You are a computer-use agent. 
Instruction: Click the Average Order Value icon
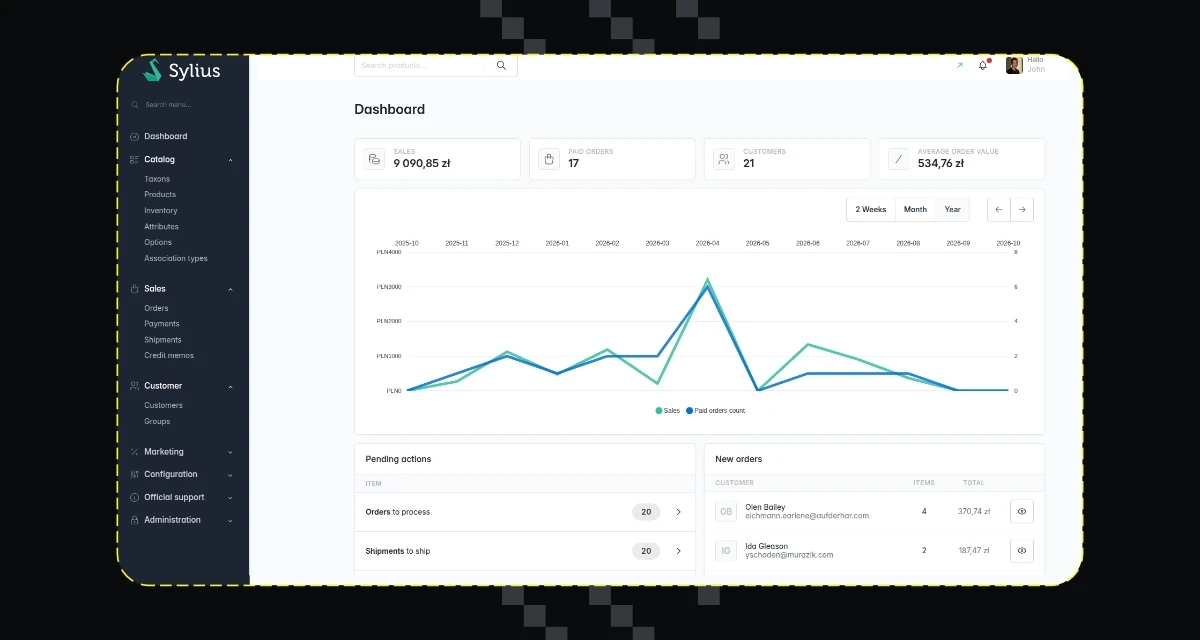[x=898, y=159]
